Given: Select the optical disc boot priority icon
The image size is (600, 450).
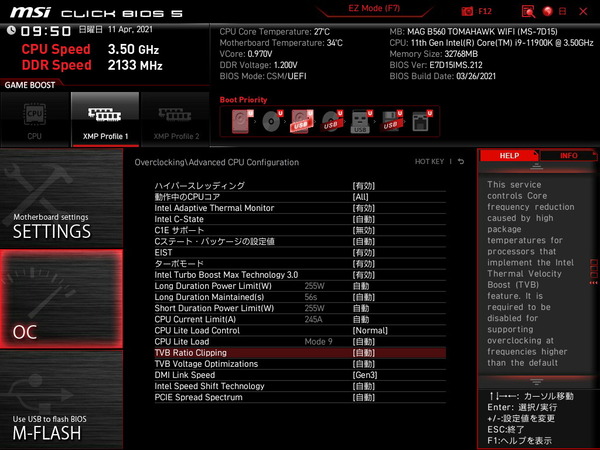Looking at the screenshot, I should click(272, 122).
